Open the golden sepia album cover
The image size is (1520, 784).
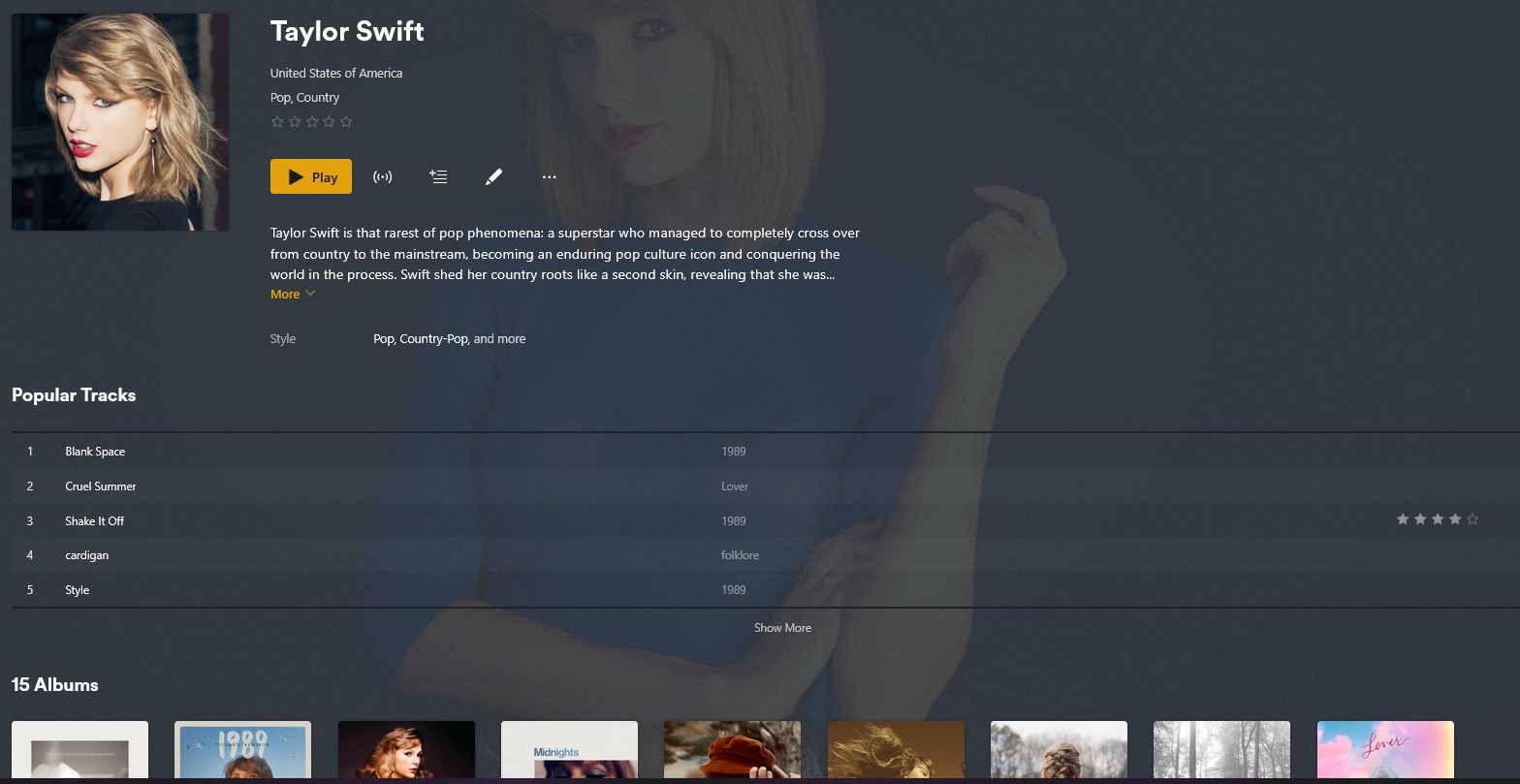(x=896, y=750)
